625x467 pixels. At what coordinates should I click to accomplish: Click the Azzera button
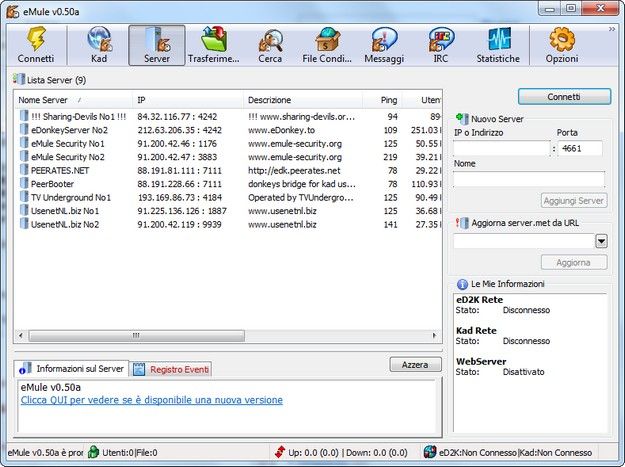tap(415, 365)
